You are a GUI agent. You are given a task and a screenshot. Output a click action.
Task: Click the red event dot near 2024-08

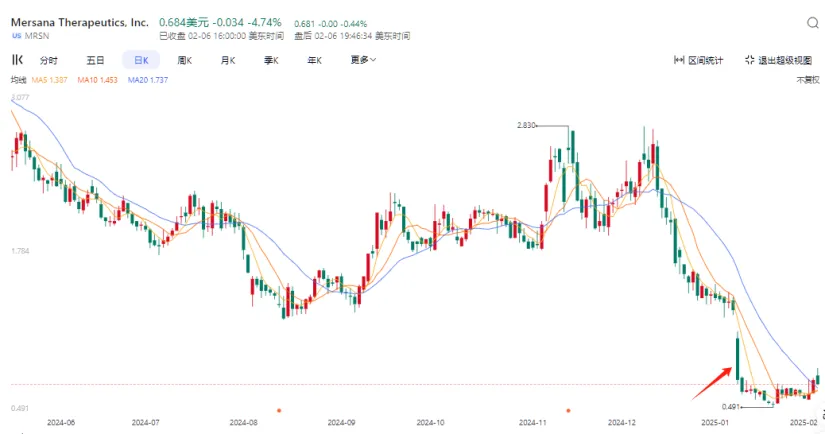click(x=278, y=409)
